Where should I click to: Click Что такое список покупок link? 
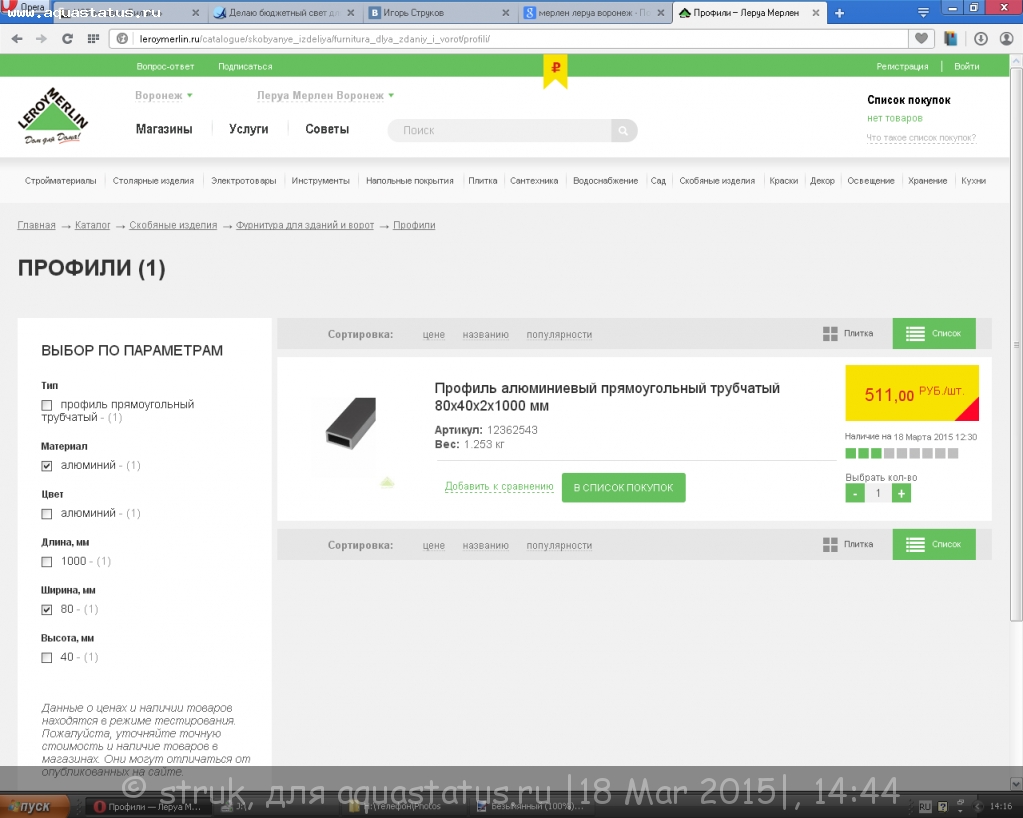[921, 138]
